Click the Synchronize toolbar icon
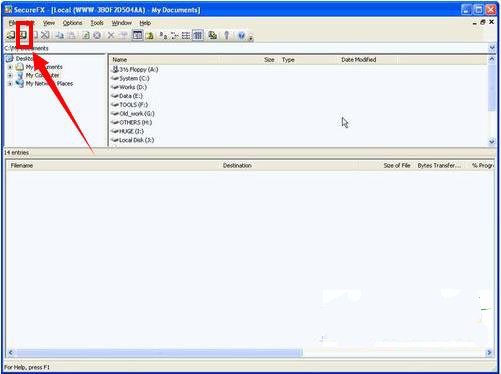501x374 pixels. point(212,35)
